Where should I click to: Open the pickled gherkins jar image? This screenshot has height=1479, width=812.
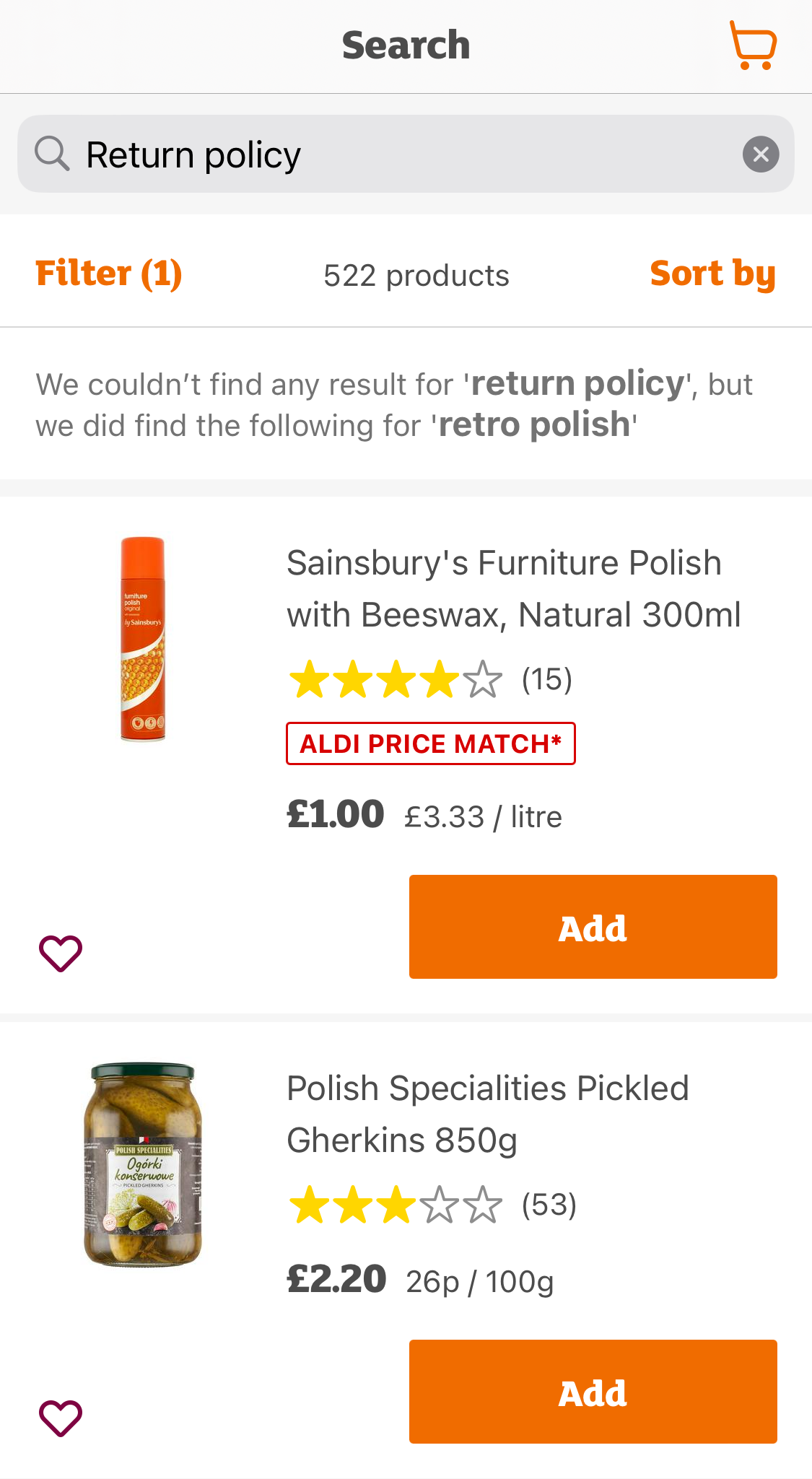[143, 1164]
